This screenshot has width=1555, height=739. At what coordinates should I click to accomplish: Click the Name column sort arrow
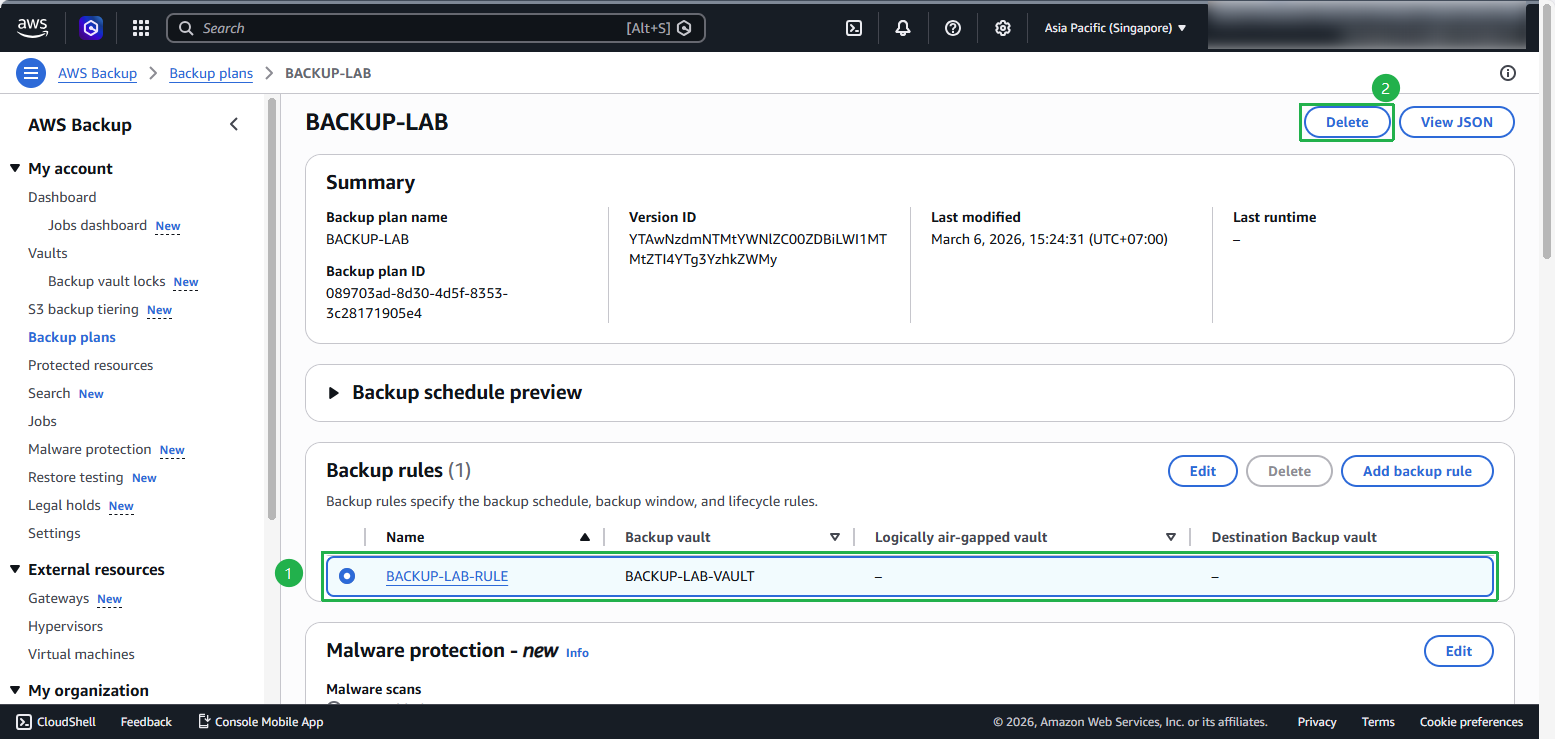585,538
